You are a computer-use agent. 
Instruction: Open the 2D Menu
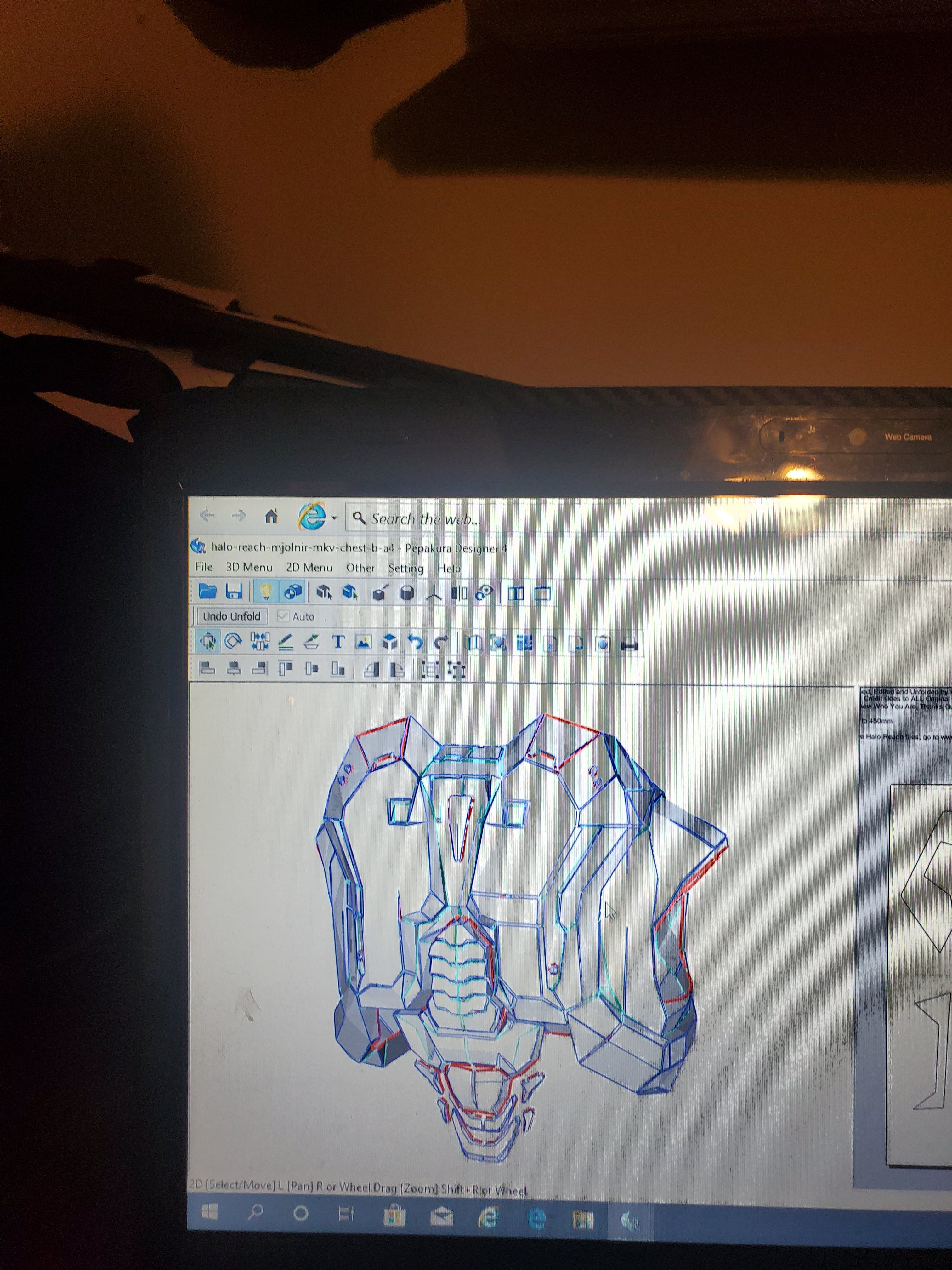(309, 568)
